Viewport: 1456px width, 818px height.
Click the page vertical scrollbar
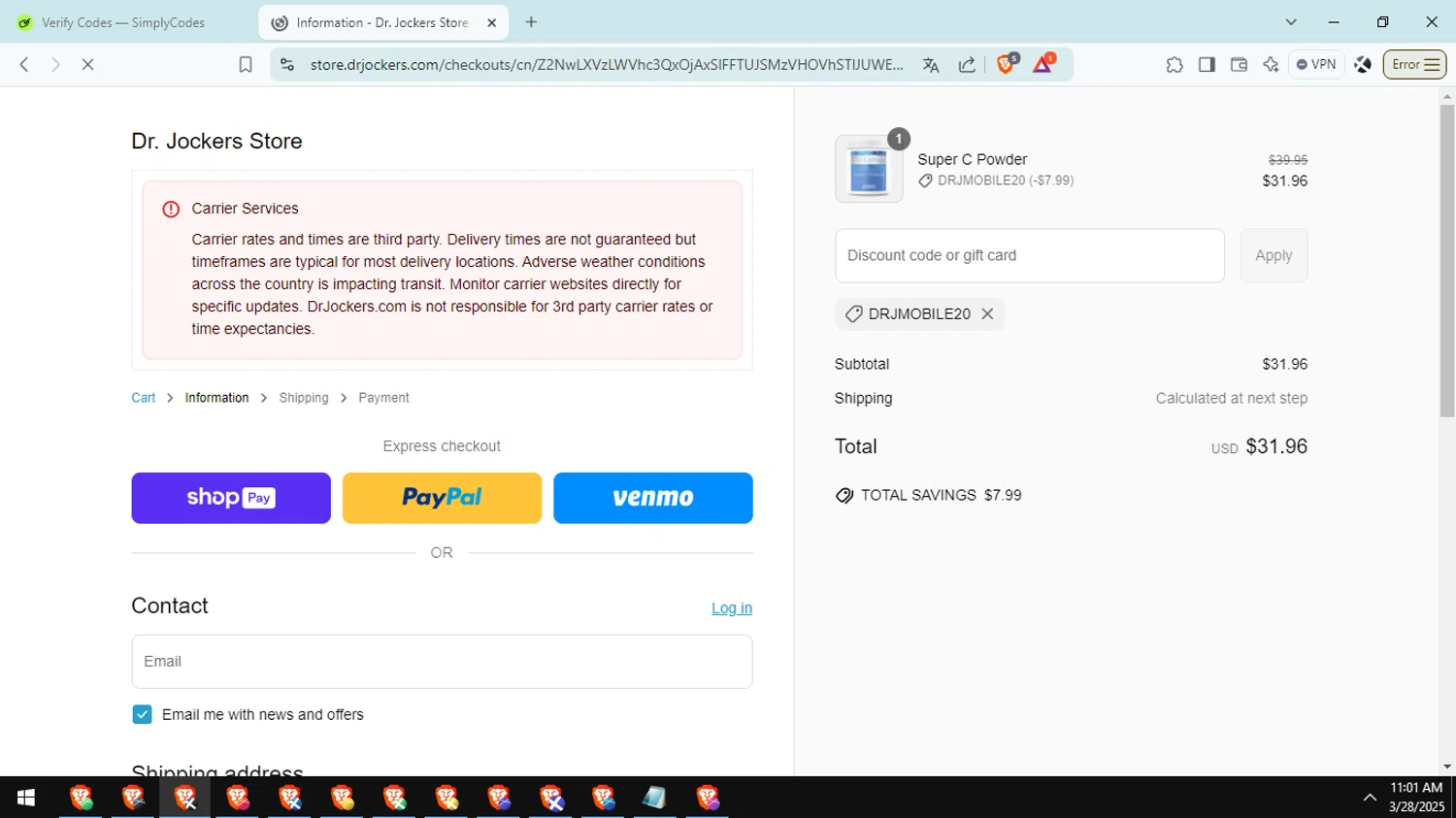pyautogui.click(x=1447, y=262)
